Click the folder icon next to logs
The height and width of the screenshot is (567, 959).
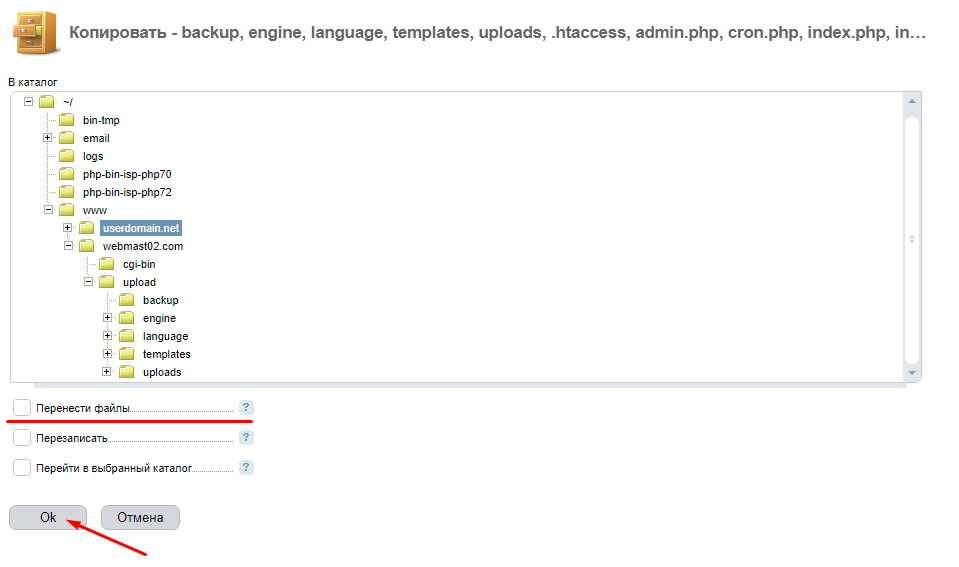pos(67,156)
